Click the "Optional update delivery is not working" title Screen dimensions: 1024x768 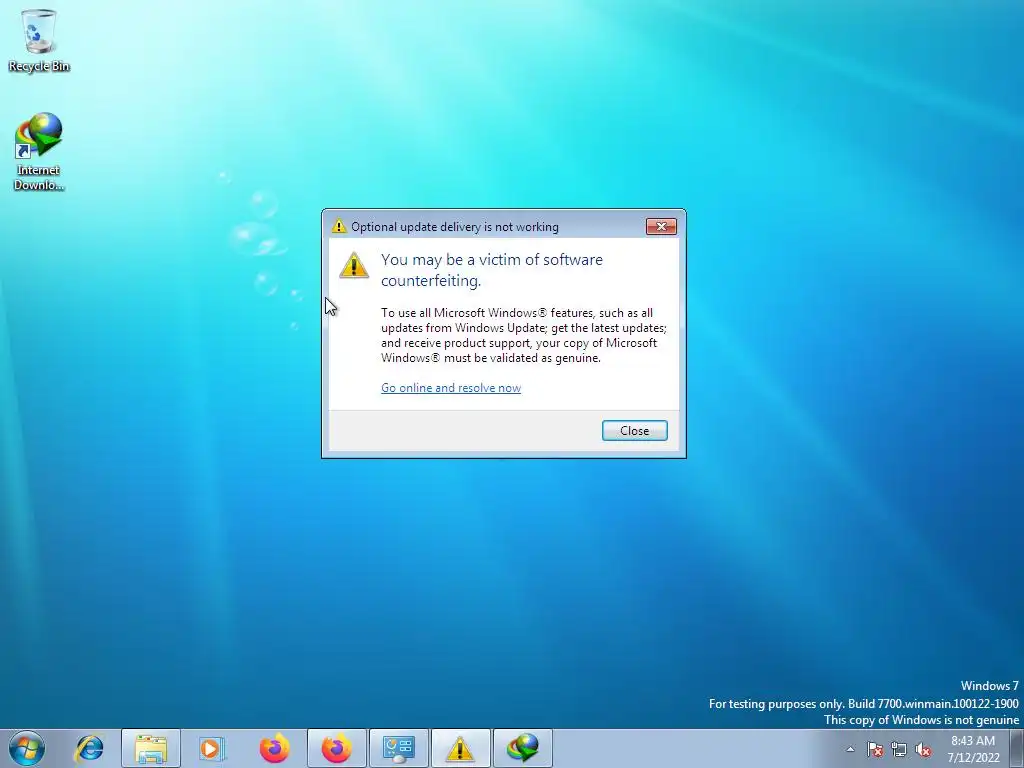tap(455, 227)
